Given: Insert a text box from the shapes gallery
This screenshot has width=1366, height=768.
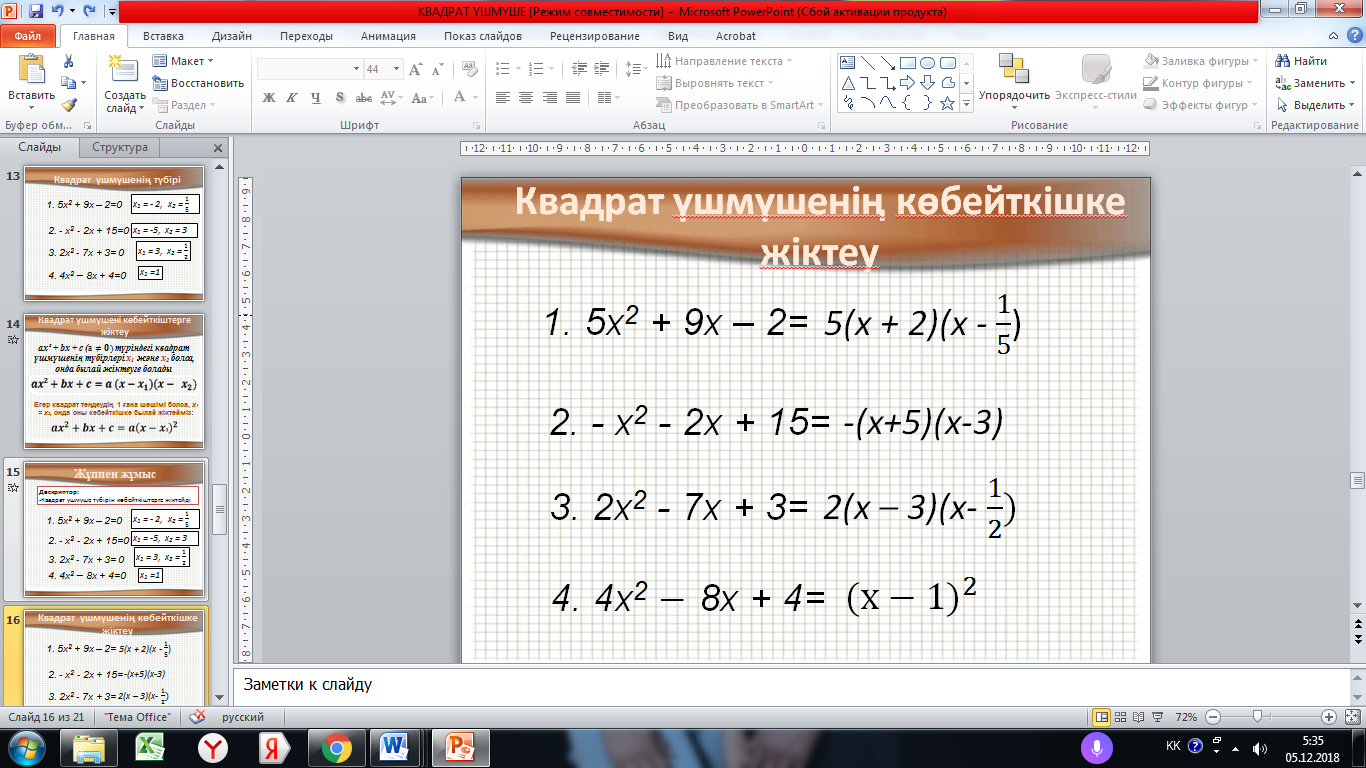Looking at the screenshot, I should pos(848,62).
